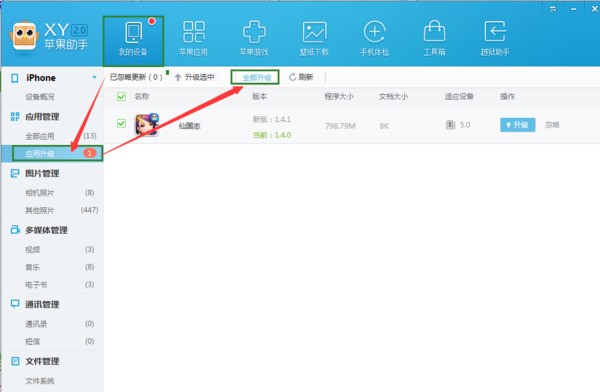
Task: Click the Picture Management (图片管理) section icon
Action: [15, 173]
